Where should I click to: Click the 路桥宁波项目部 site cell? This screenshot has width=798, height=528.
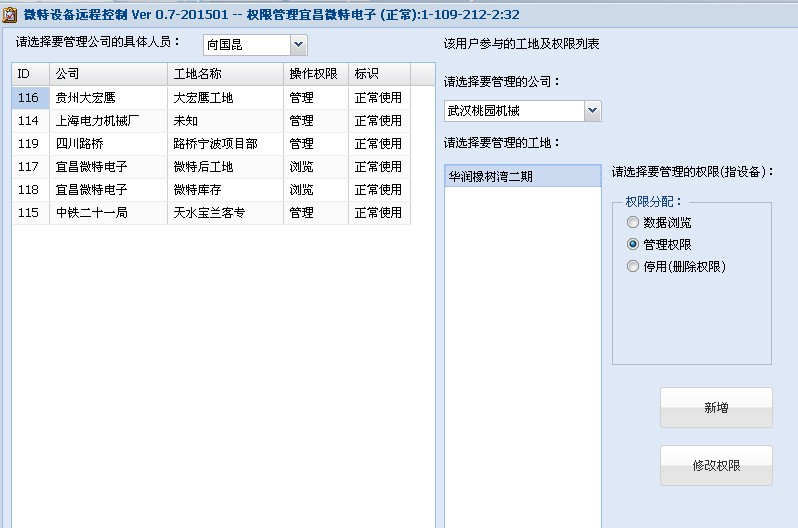[x=225, y=144]
